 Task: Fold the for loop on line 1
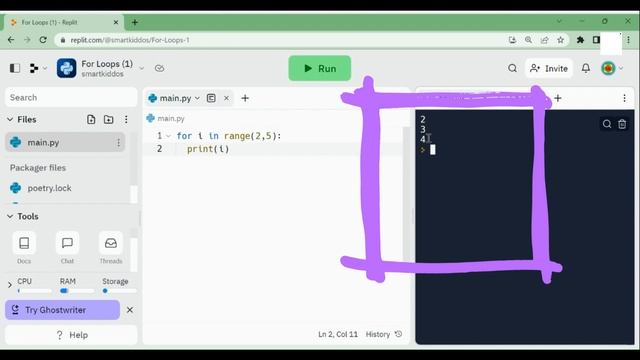(168, 136)
